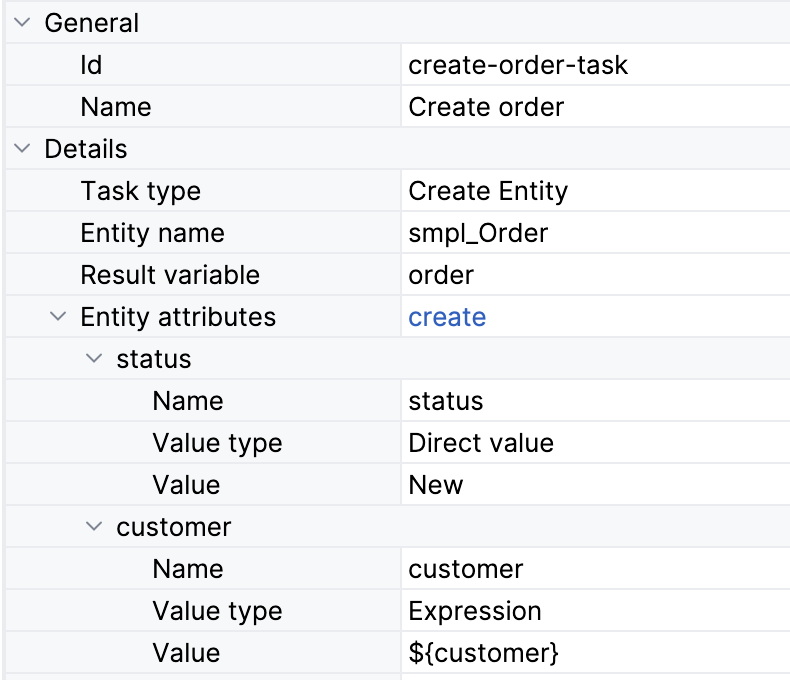Click the blue create link

pyautogui.click(x=447, y=318)
